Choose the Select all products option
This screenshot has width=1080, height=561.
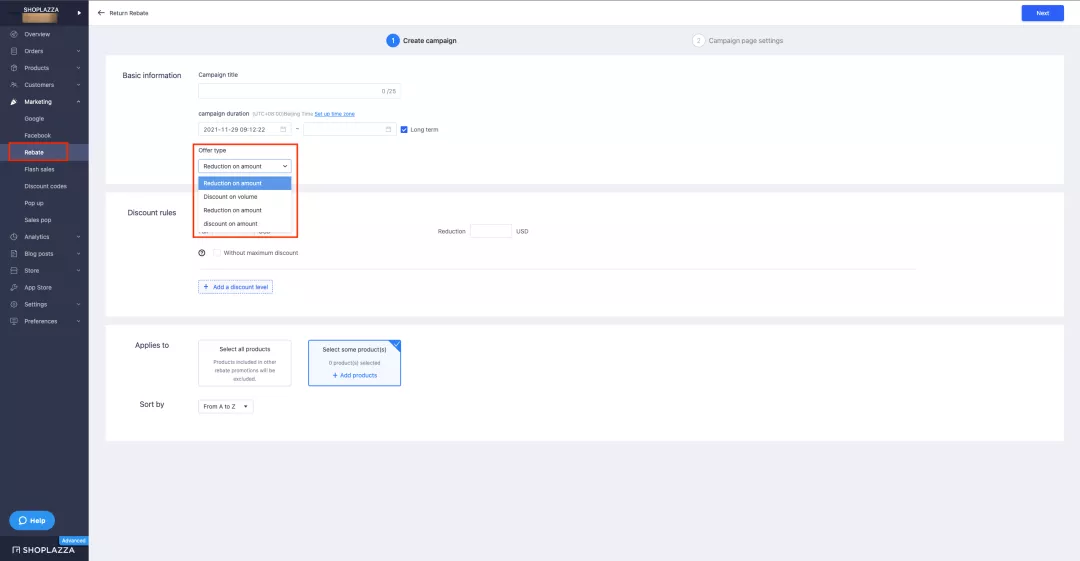tap(245, 363)
